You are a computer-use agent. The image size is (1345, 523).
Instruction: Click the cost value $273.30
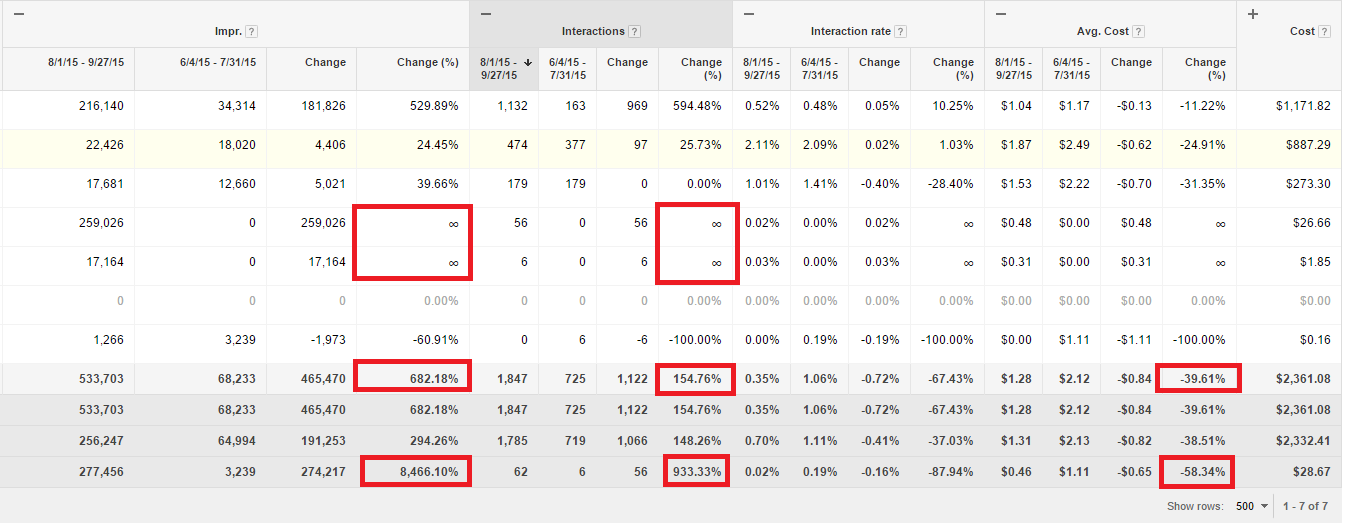(x=1308, y=184)
